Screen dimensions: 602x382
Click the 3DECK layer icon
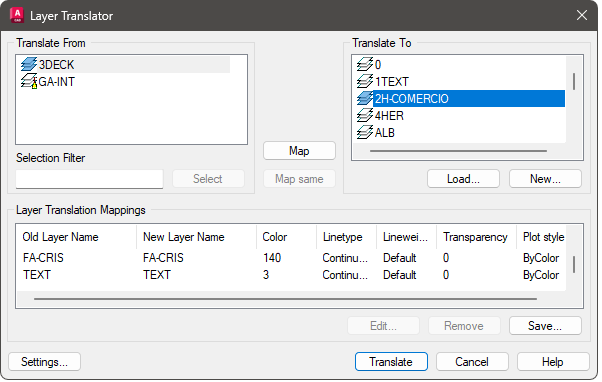(29, 64)
